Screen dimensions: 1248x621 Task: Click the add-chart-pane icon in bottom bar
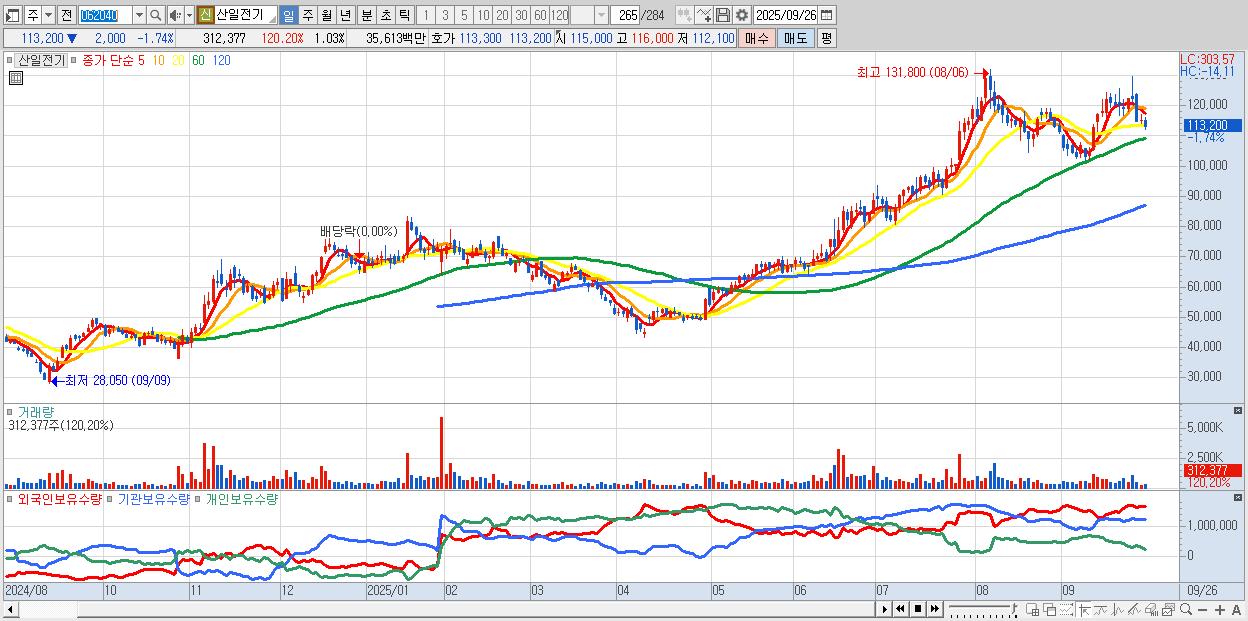coord(1033,610)
